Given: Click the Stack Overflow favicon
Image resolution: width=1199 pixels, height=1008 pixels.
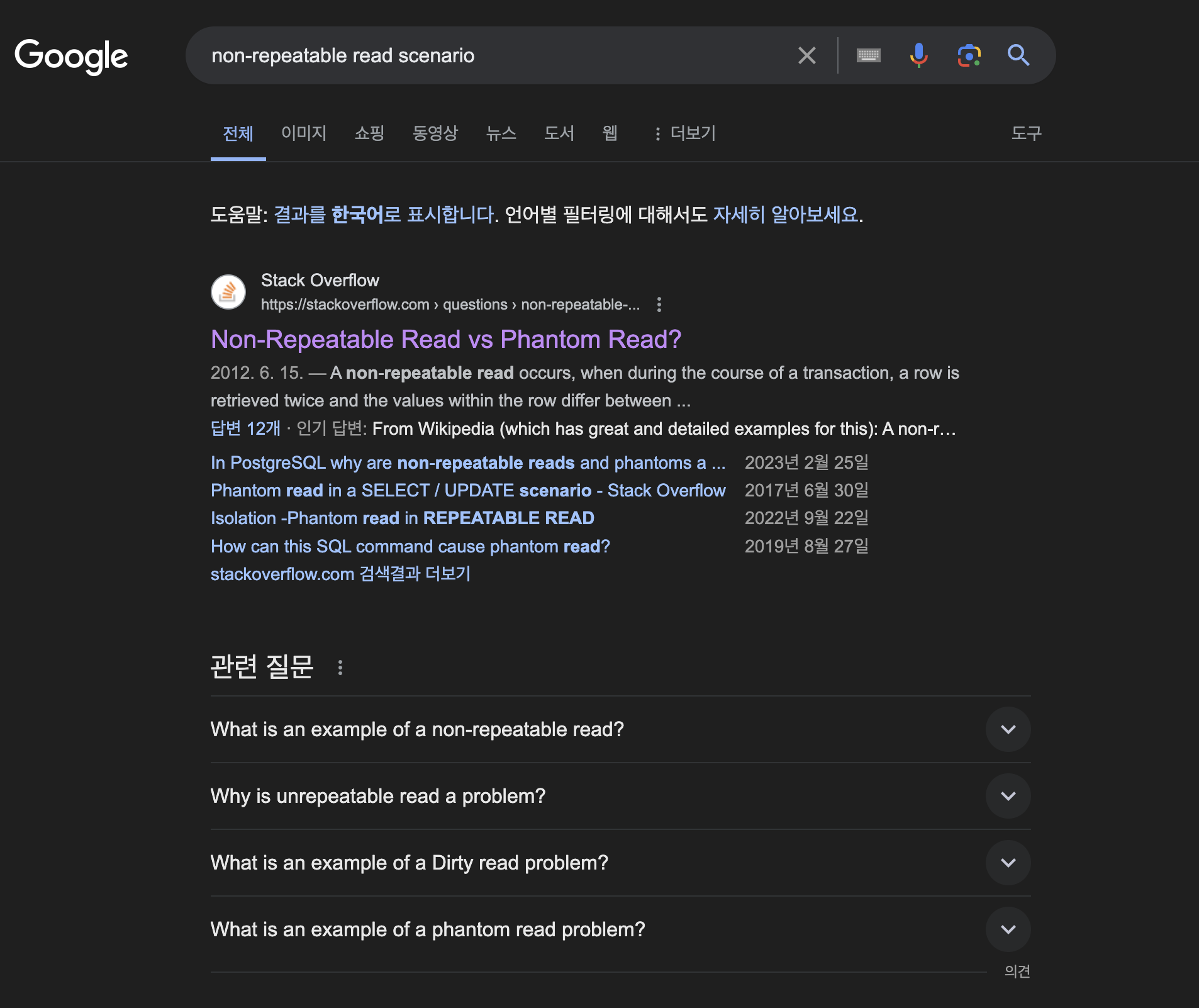Looking at the screenshot, I should point(228,292).
